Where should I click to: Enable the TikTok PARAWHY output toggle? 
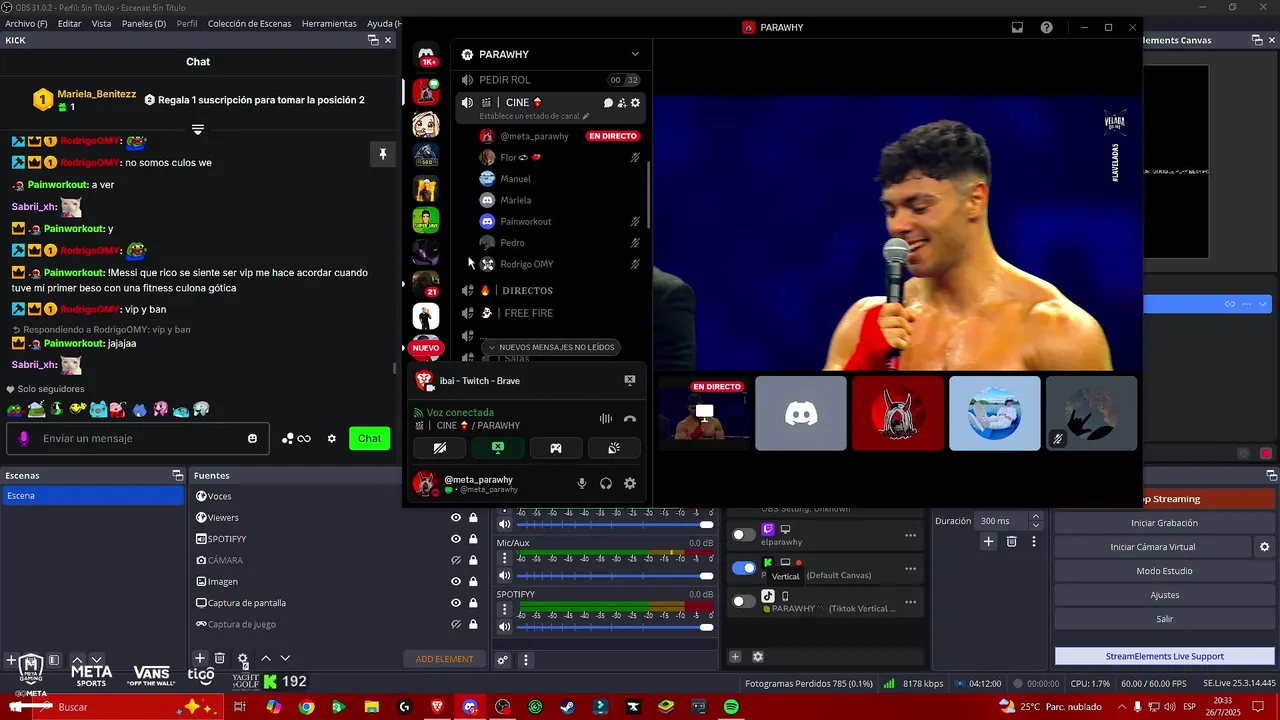744,601
